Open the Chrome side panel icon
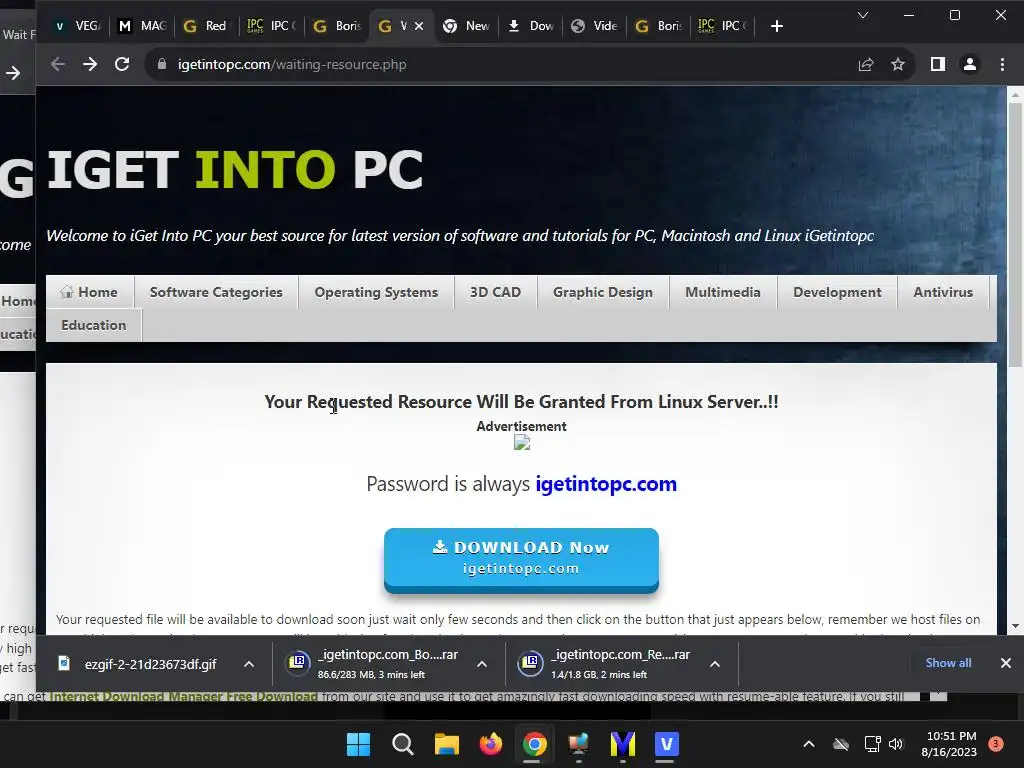This screenshot has width=1024, height=768. pyautogui.click(x=938, y=64)
